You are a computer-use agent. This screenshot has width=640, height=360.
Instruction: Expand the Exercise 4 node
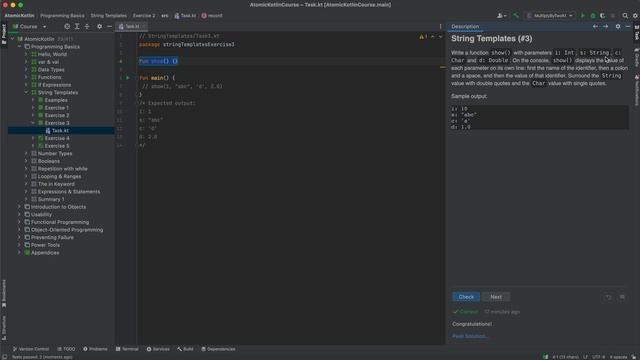(33, 138)
